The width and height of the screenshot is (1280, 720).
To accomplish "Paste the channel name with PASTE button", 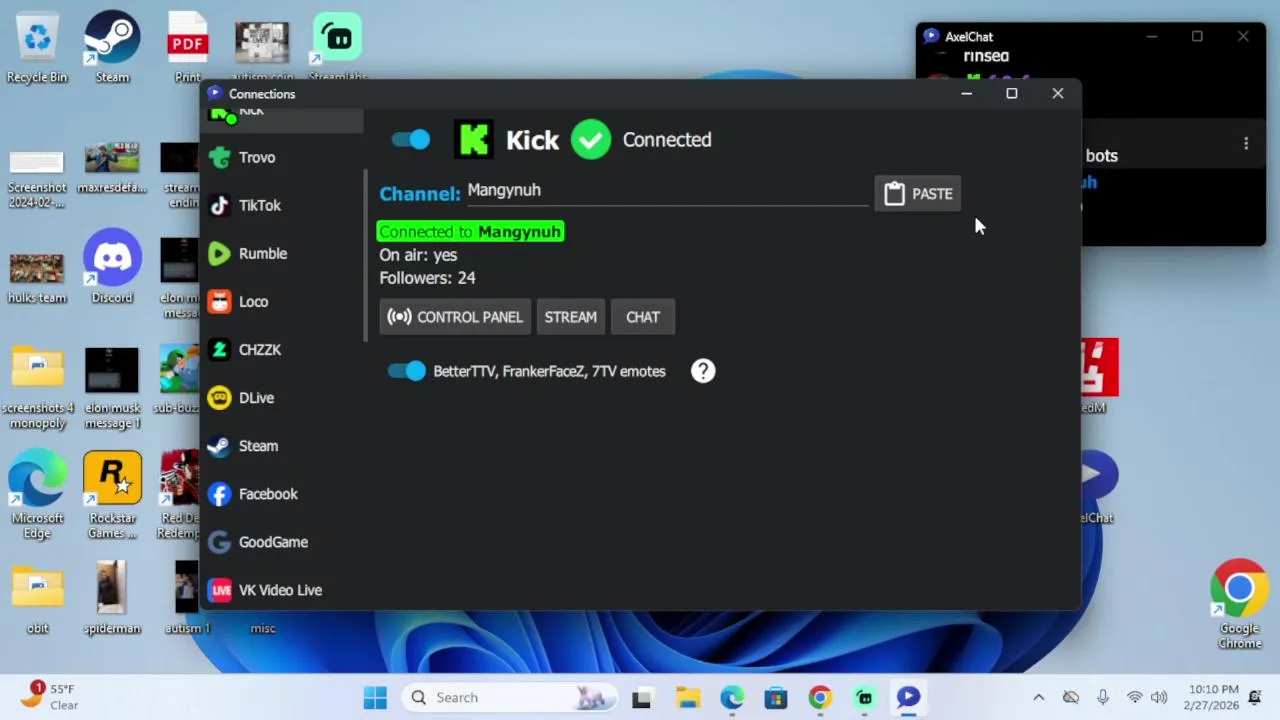I will pos(918,194).
